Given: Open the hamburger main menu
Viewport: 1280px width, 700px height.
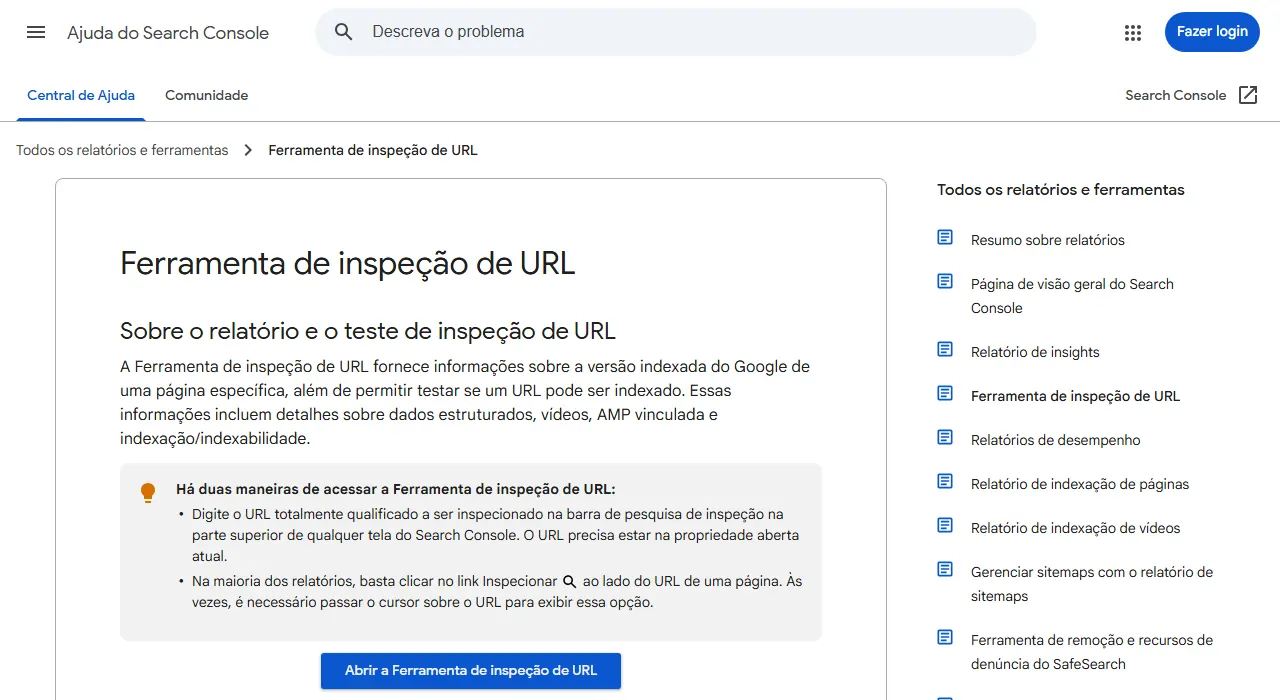Looking at the screenshot, I should pos(36,32).
